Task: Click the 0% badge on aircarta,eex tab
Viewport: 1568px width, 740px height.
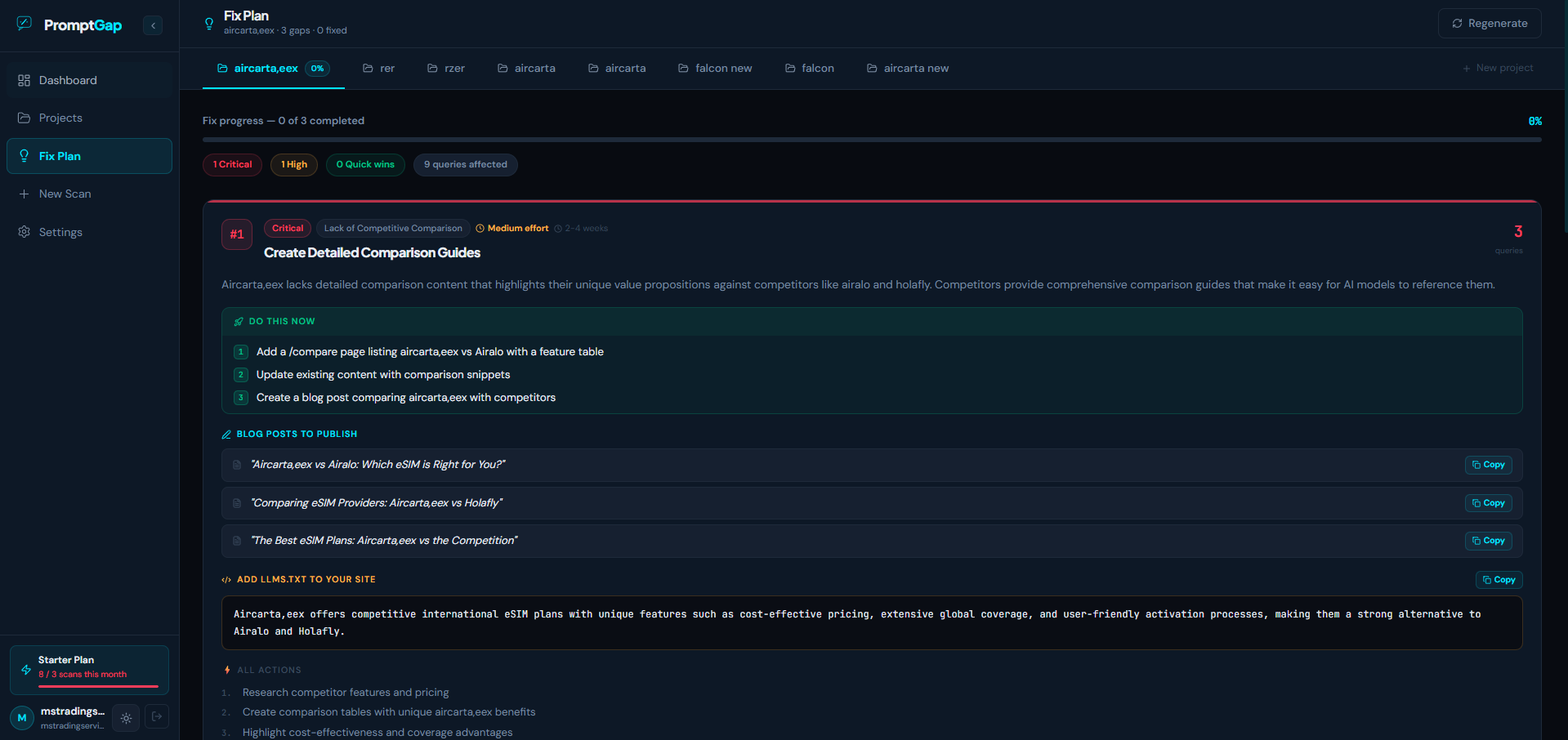Action: (317, 69)
